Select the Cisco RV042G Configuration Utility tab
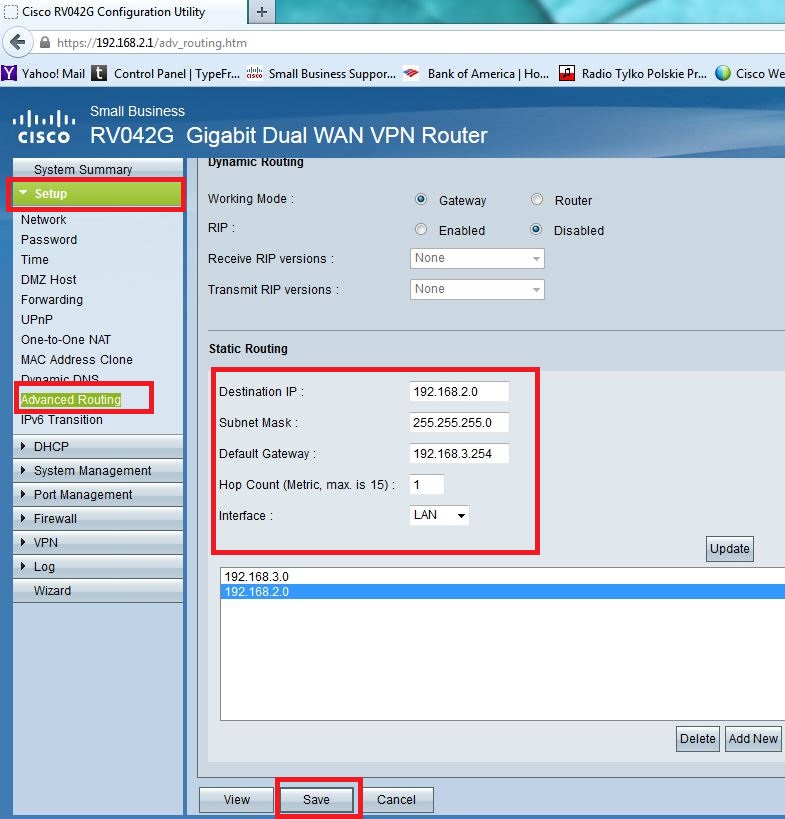Viewport: 785px width, 819px height. (x=123, y=11)
